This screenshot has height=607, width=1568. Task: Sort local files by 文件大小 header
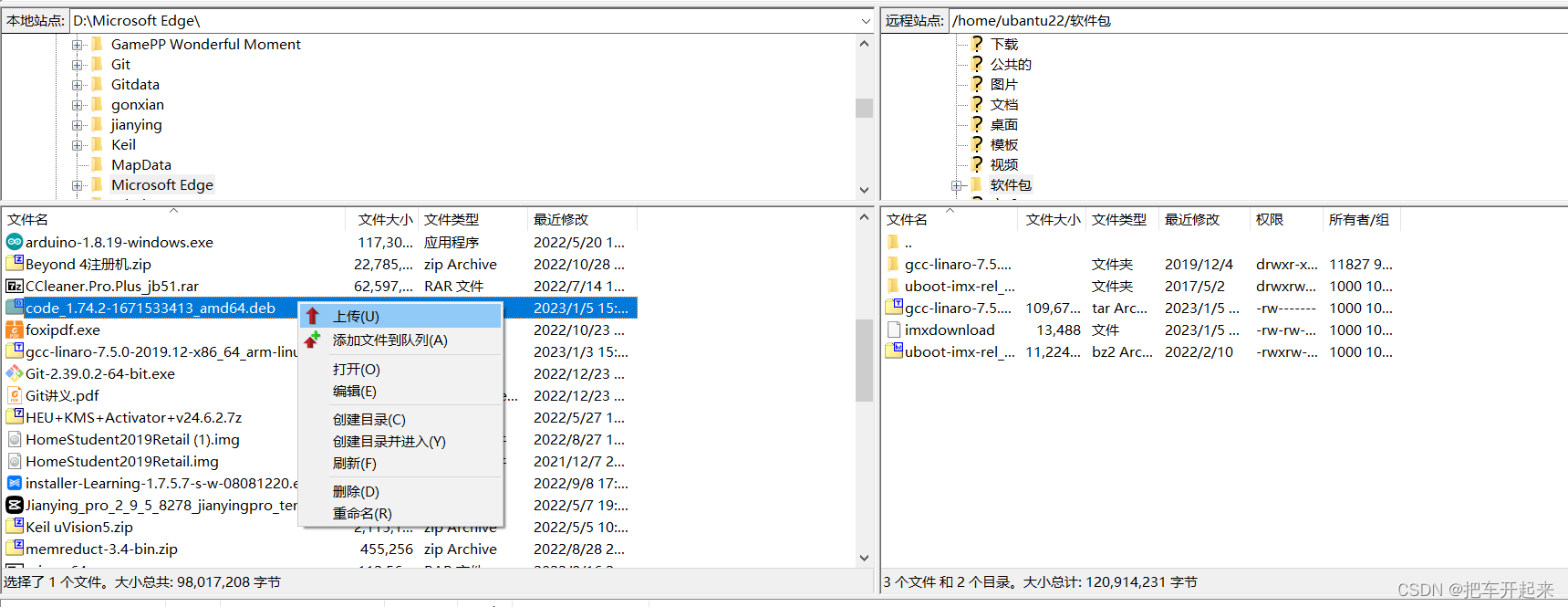[x=383, y=219]
